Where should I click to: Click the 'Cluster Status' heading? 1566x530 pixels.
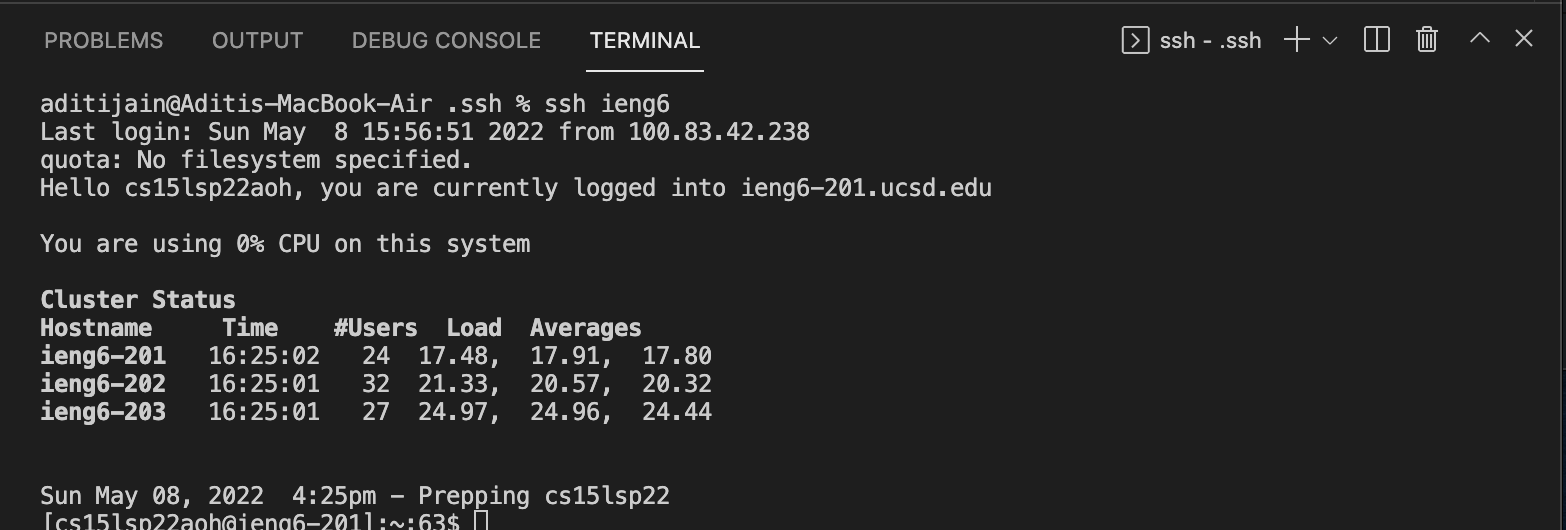tap(138, 300)
